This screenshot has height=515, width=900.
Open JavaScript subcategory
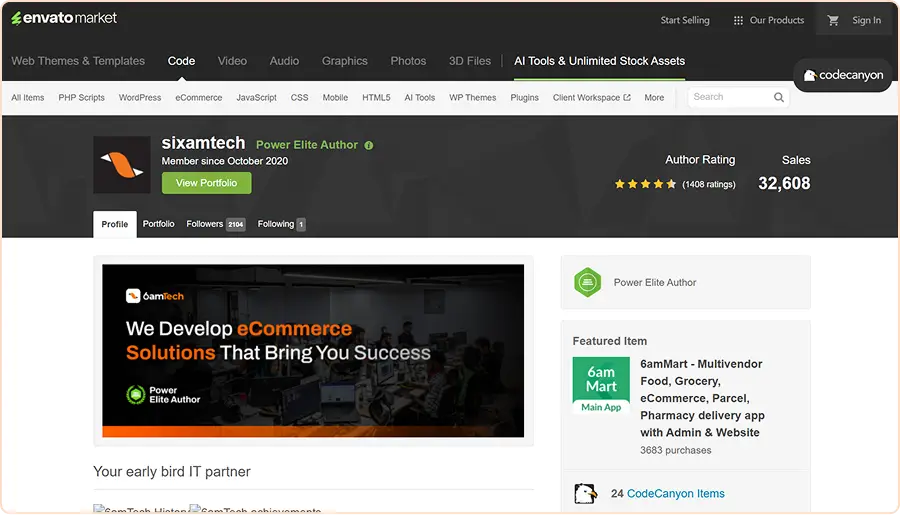(257, 98)
